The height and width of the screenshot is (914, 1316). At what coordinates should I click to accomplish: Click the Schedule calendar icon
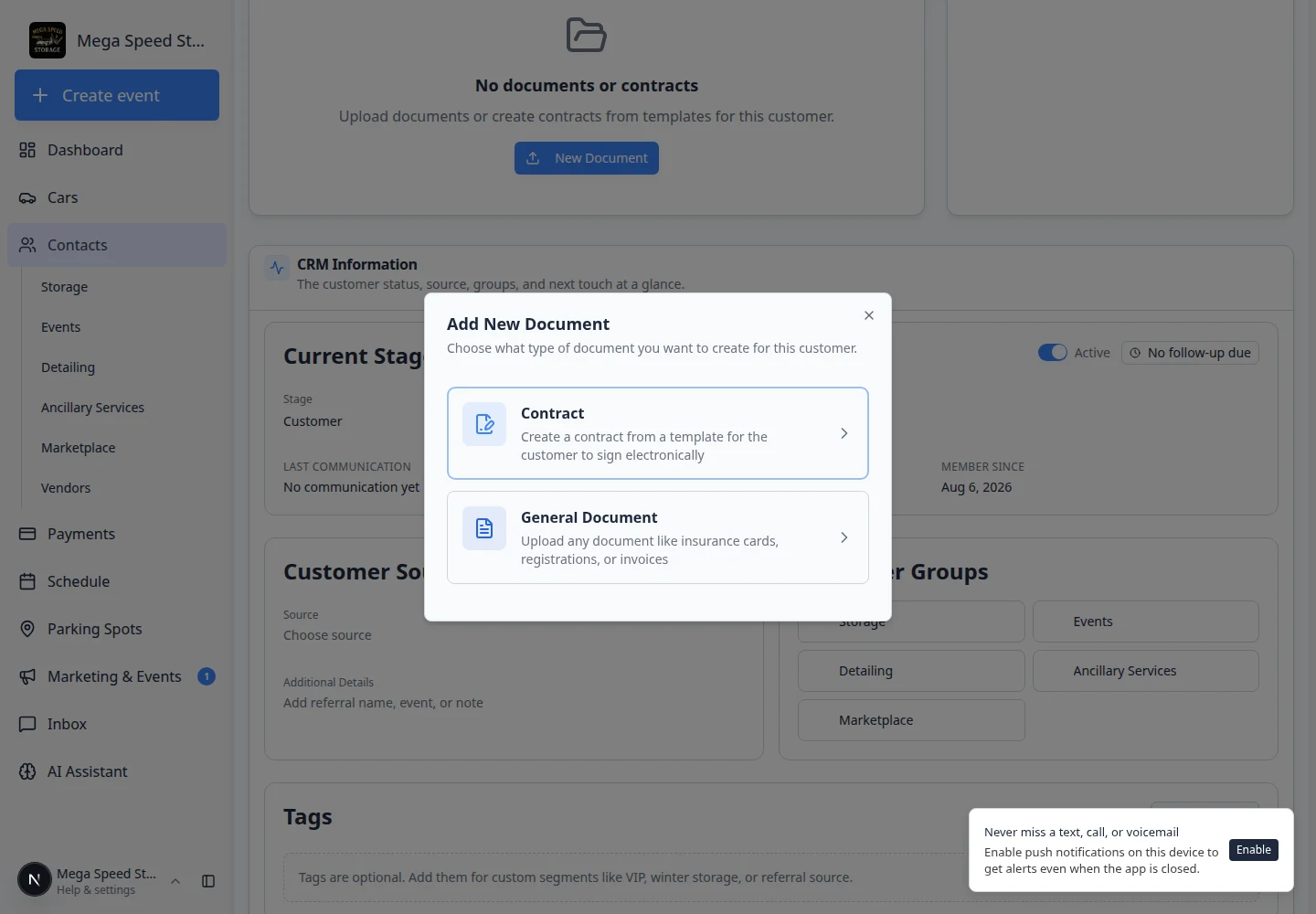pyautogui.click(x=27, y=581)
